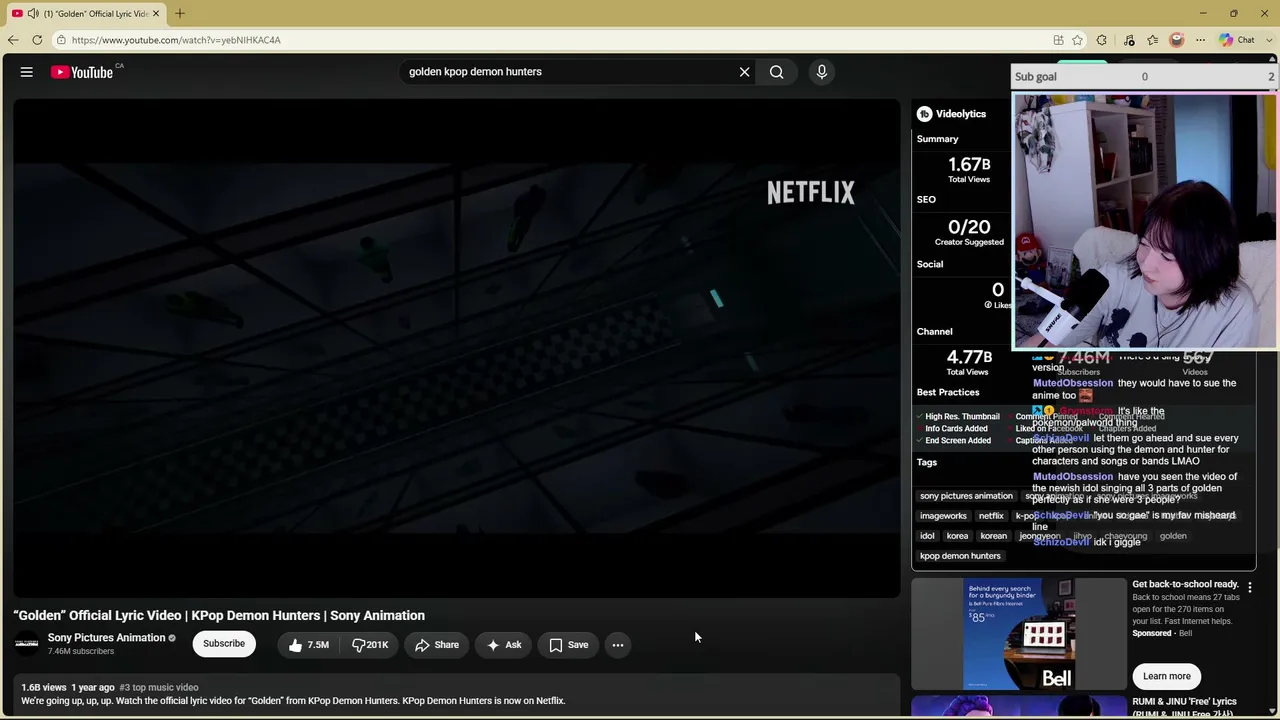1280x720 pixels.
Task: Click the 1.67B Total Views stat
Action: (969, 169)
